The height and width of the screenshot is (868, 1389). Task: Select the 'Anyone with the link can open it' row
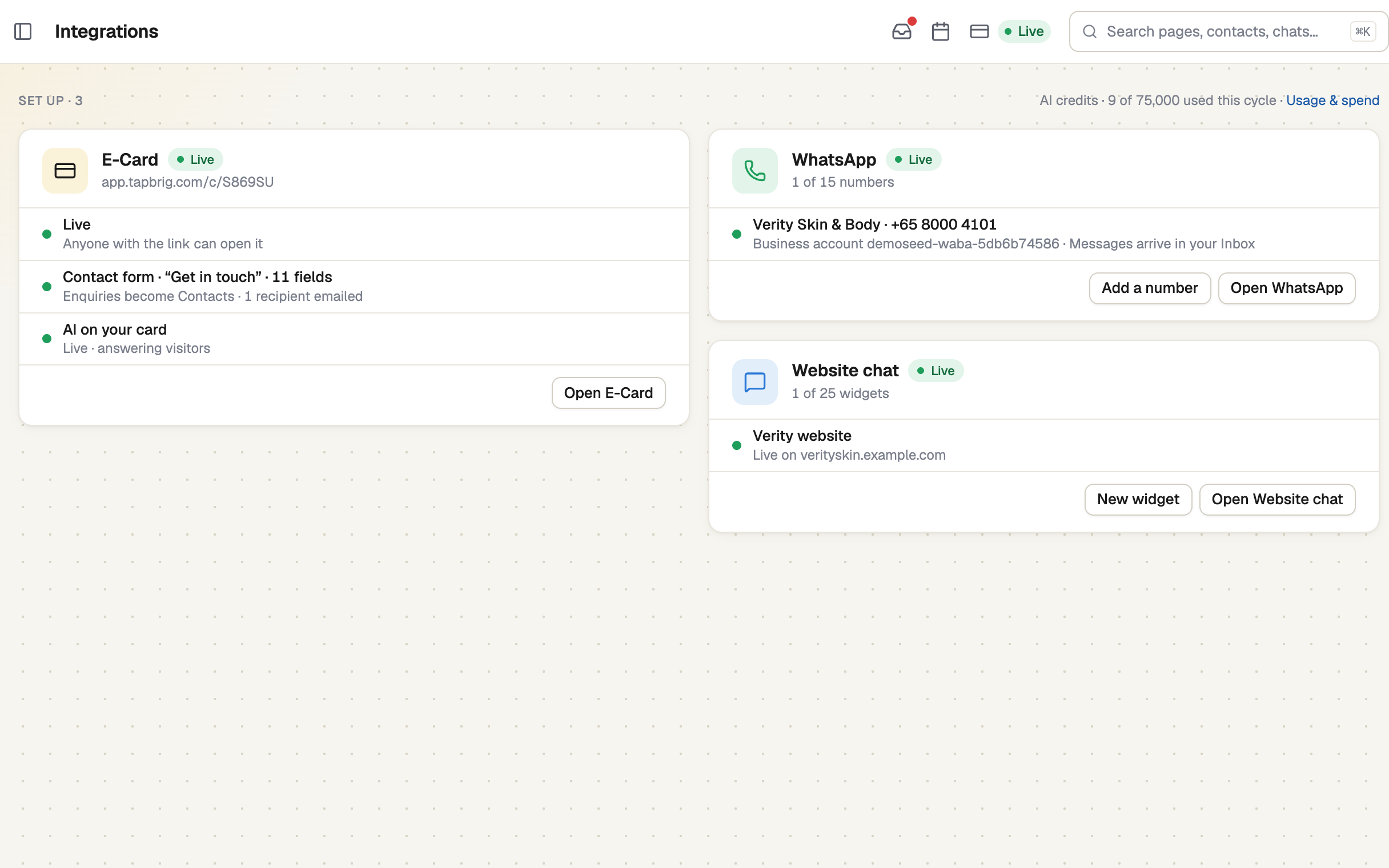tap(354, 234)
